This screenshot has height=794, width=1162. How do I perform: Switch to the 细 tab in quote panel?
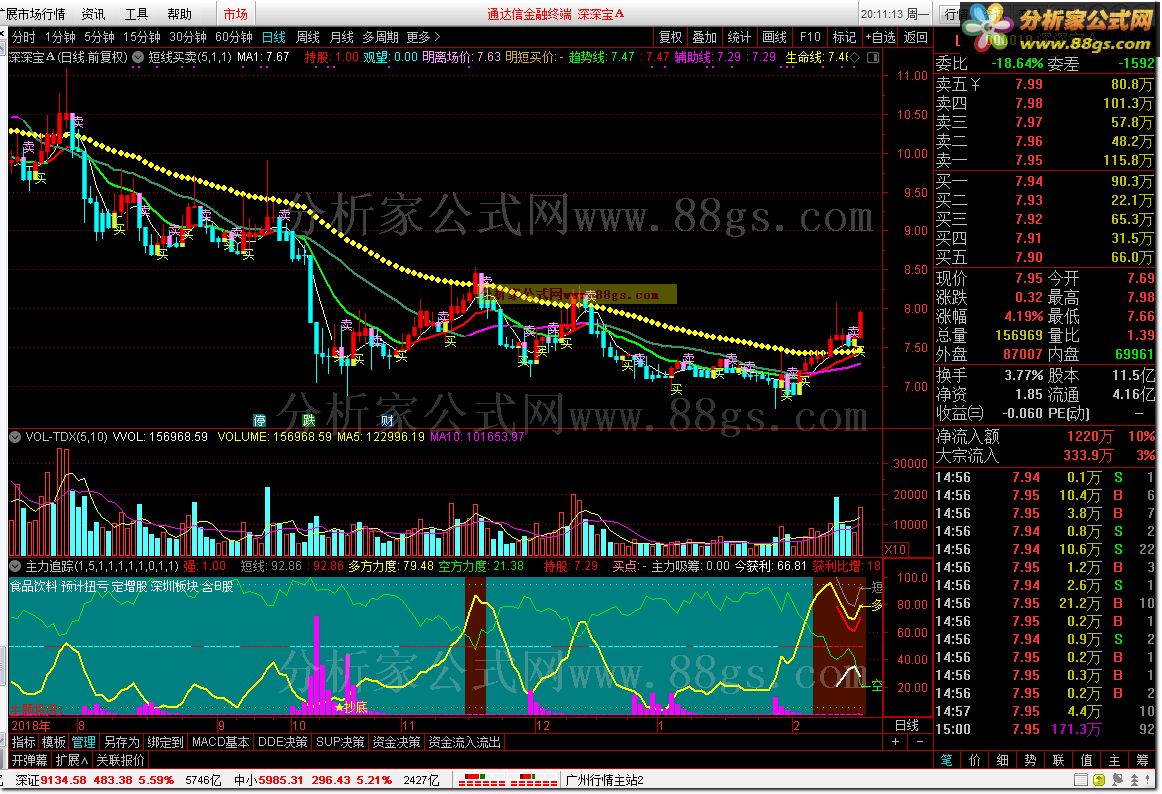point(1003,761)
